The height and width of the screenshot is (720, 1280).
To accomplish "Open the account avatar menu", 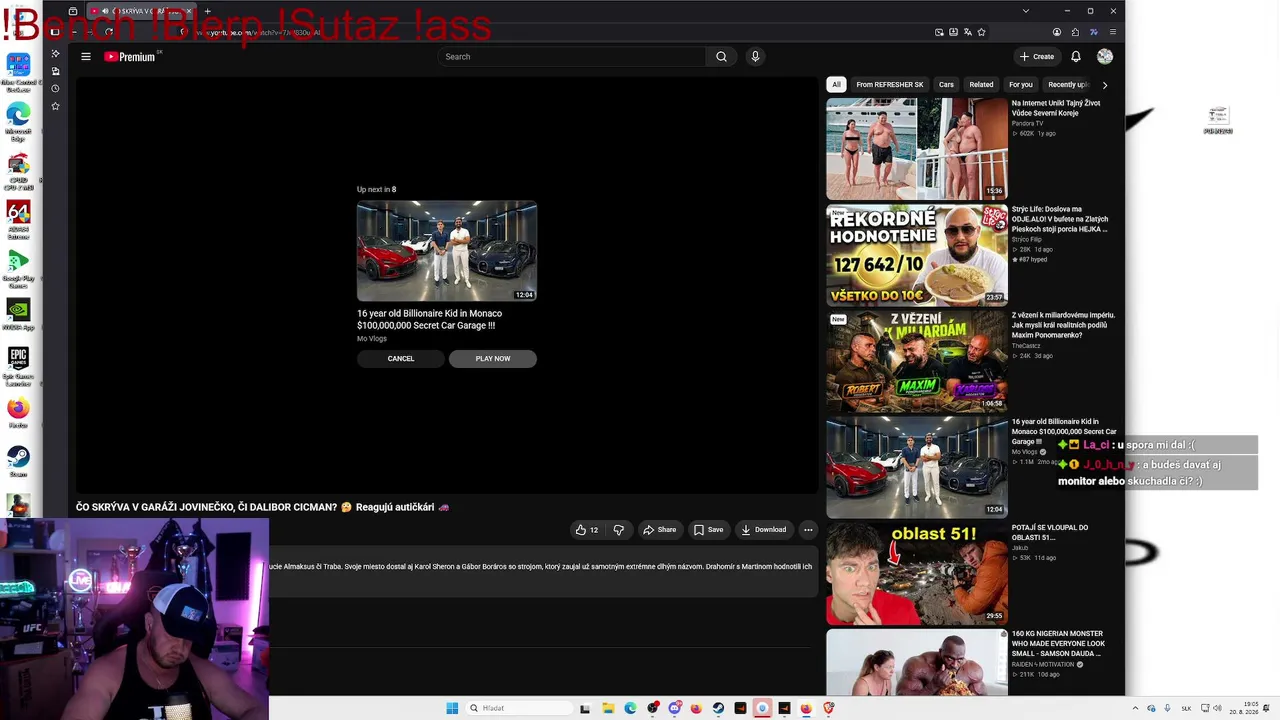I will pyautogui.click(x=1105, y=57).
